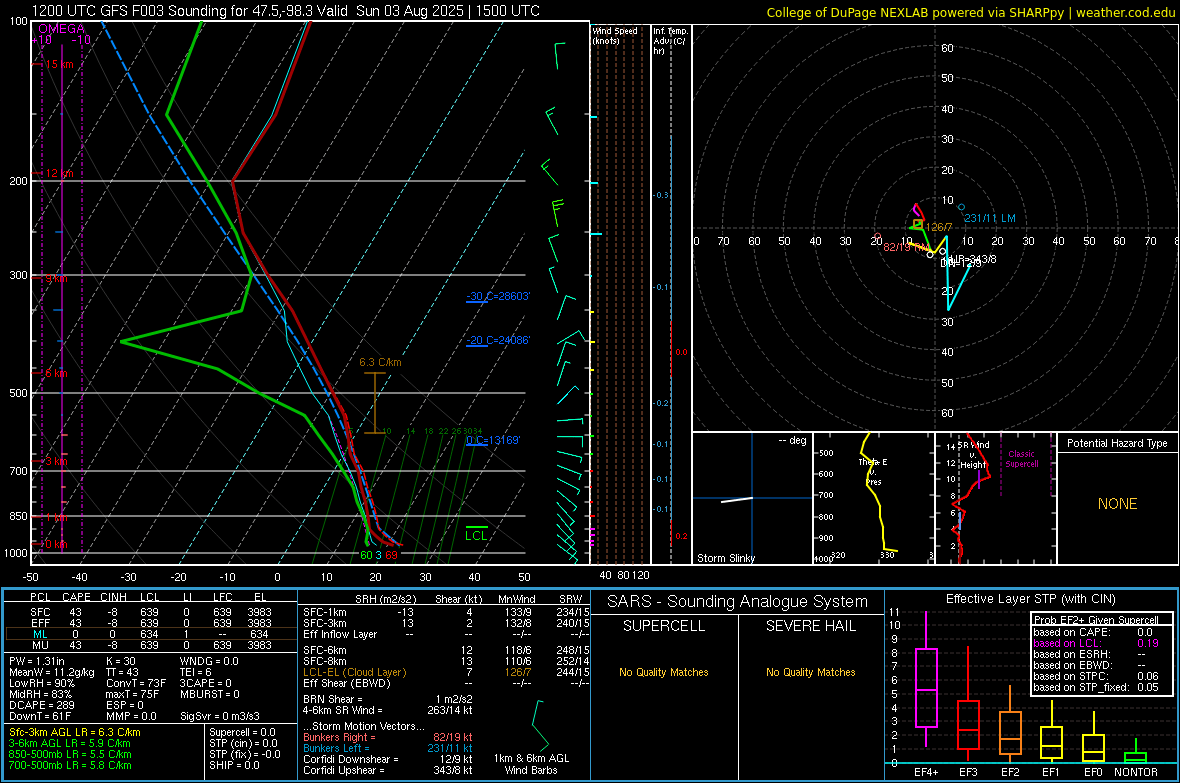Click the LowRH = 90% value
Image resolution: width=1180 pixels, height=783 pixels.
tap(41, 684)
